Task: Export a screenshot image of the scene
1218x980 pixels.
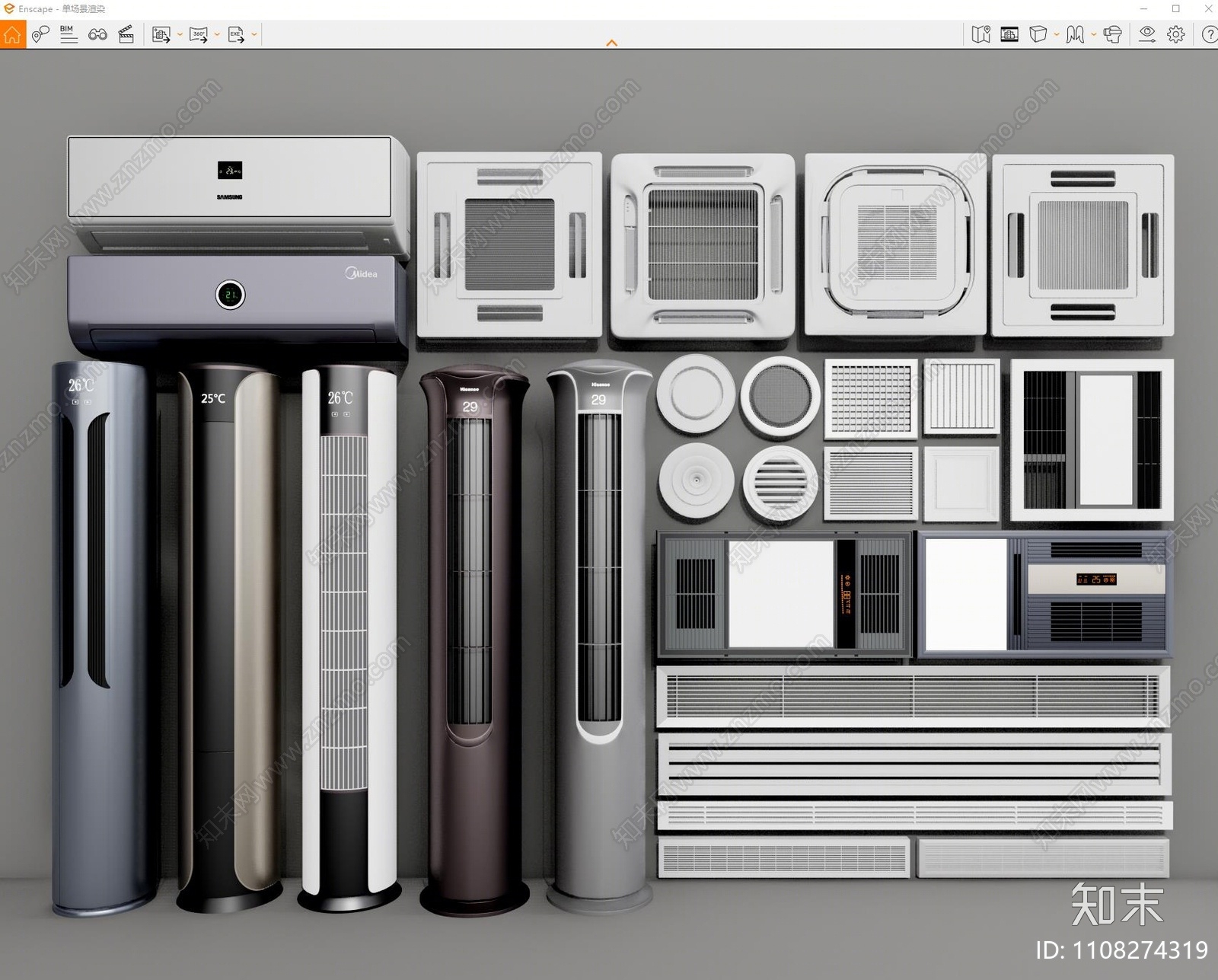Action: click(x=161, y=34)
